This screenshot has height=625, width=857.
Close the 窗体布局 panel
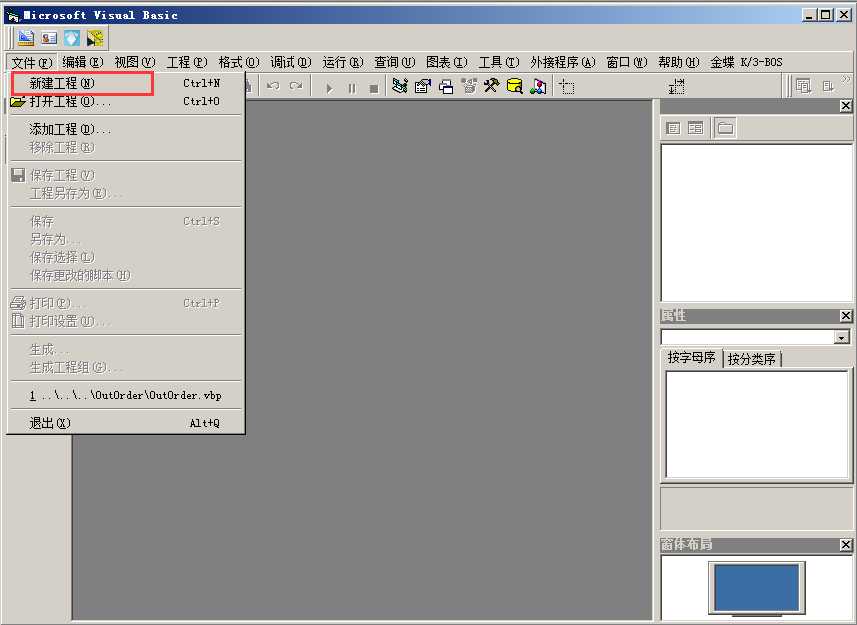click(846, 545)
